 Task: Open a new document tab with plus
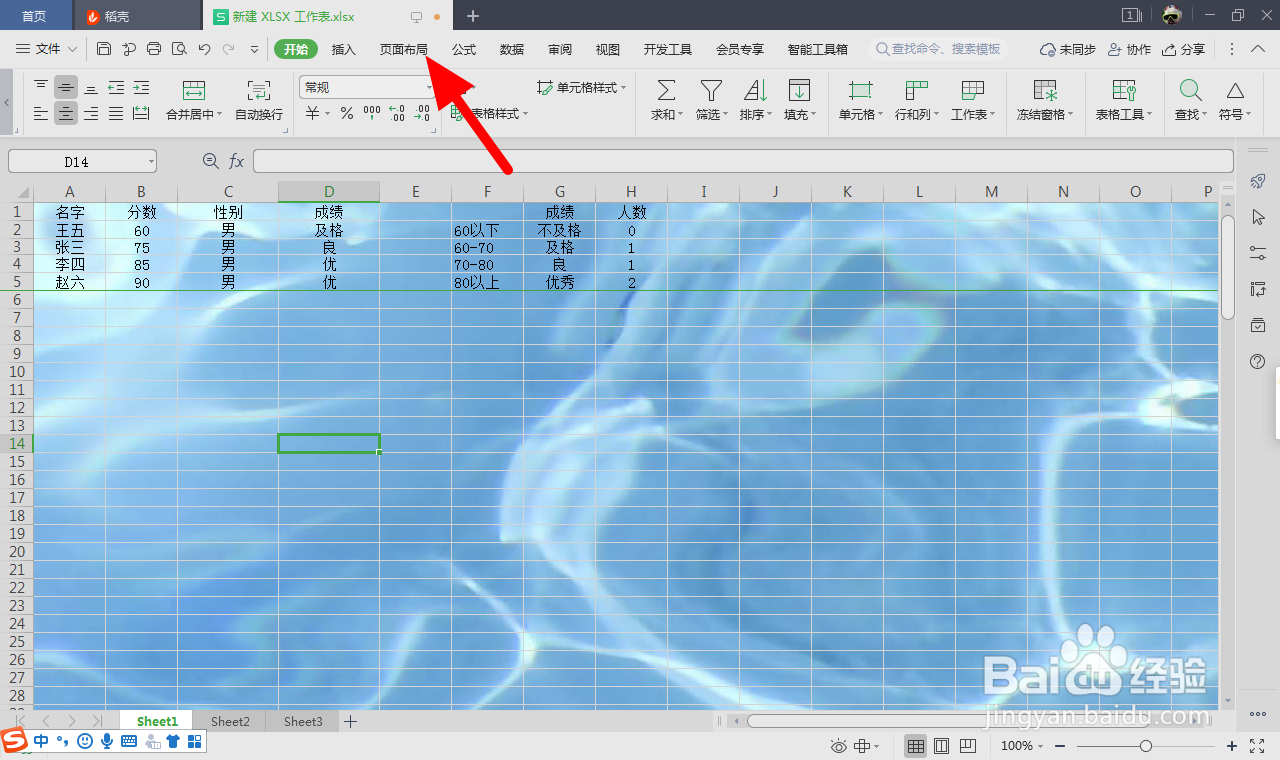click(x=473, y=16)
